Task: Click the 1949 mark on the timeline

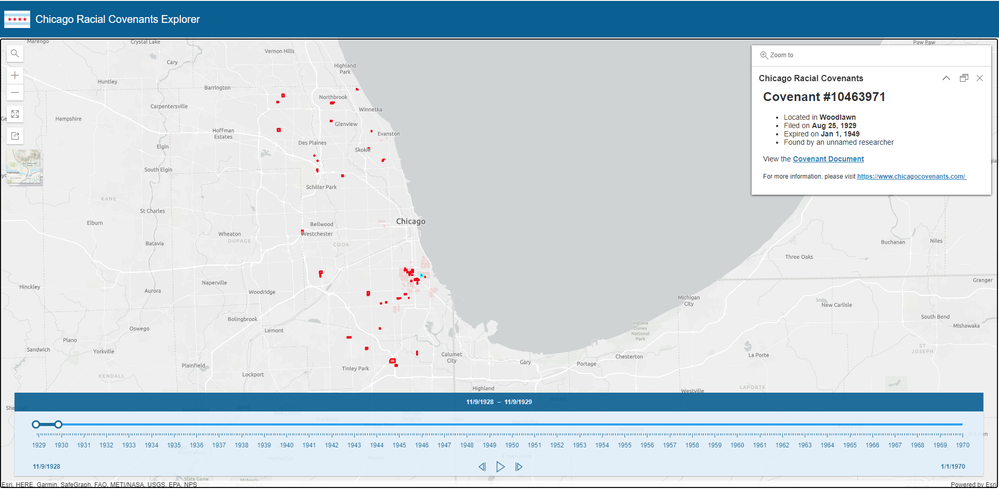Action: pyautogui.click(x=489, y=445)
